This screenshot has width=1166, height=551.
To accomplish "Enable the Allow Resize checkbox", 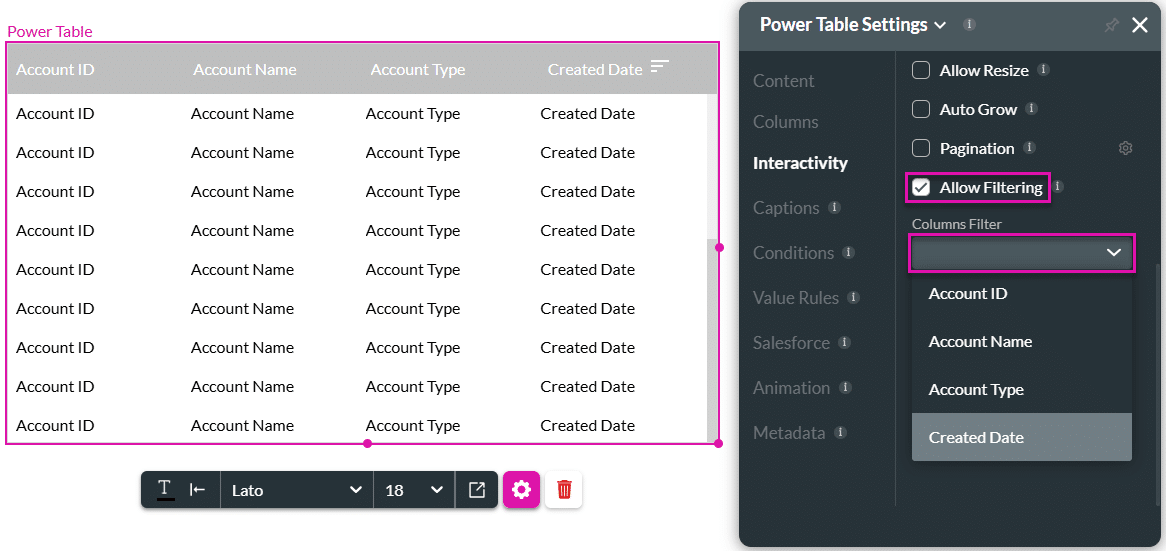I will tap(921, 70).
